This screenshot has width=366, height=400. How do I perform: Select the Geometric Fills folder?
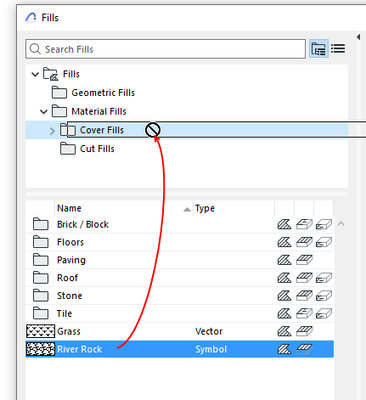tap(103, 93)
